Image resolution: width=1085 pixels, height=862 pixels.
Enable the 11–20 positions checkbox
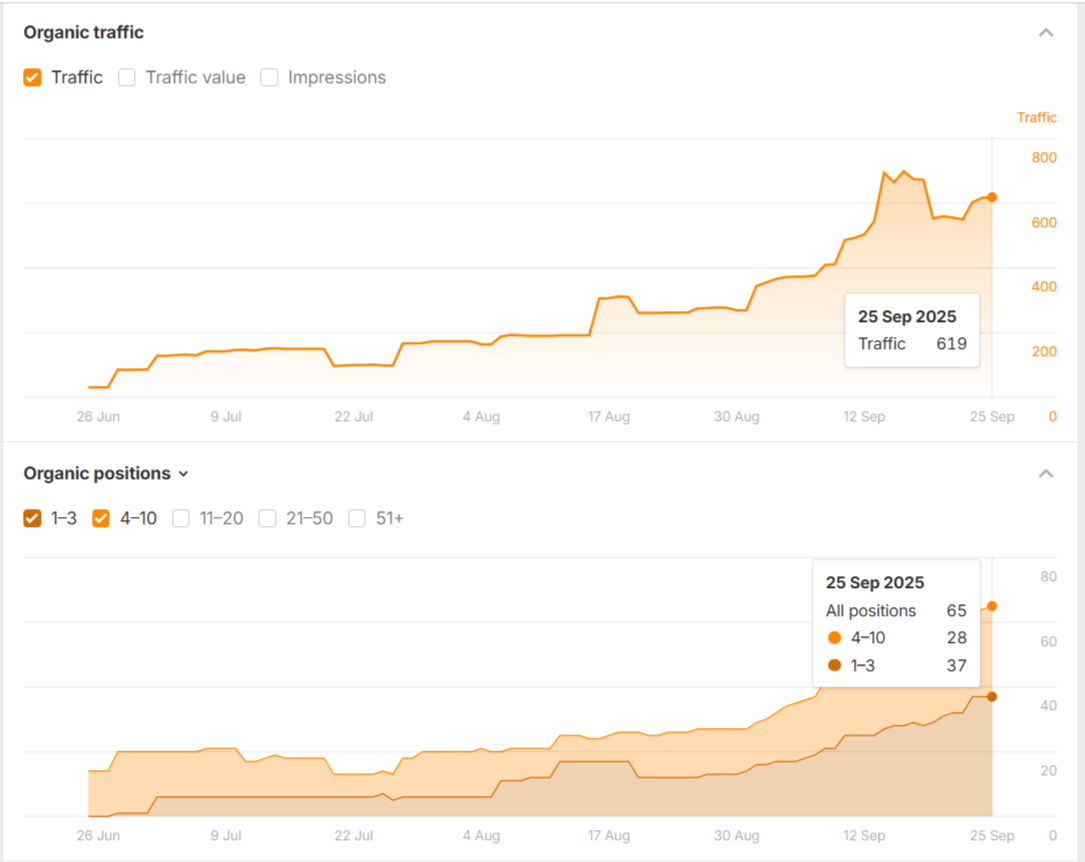[x=181, y=518]
